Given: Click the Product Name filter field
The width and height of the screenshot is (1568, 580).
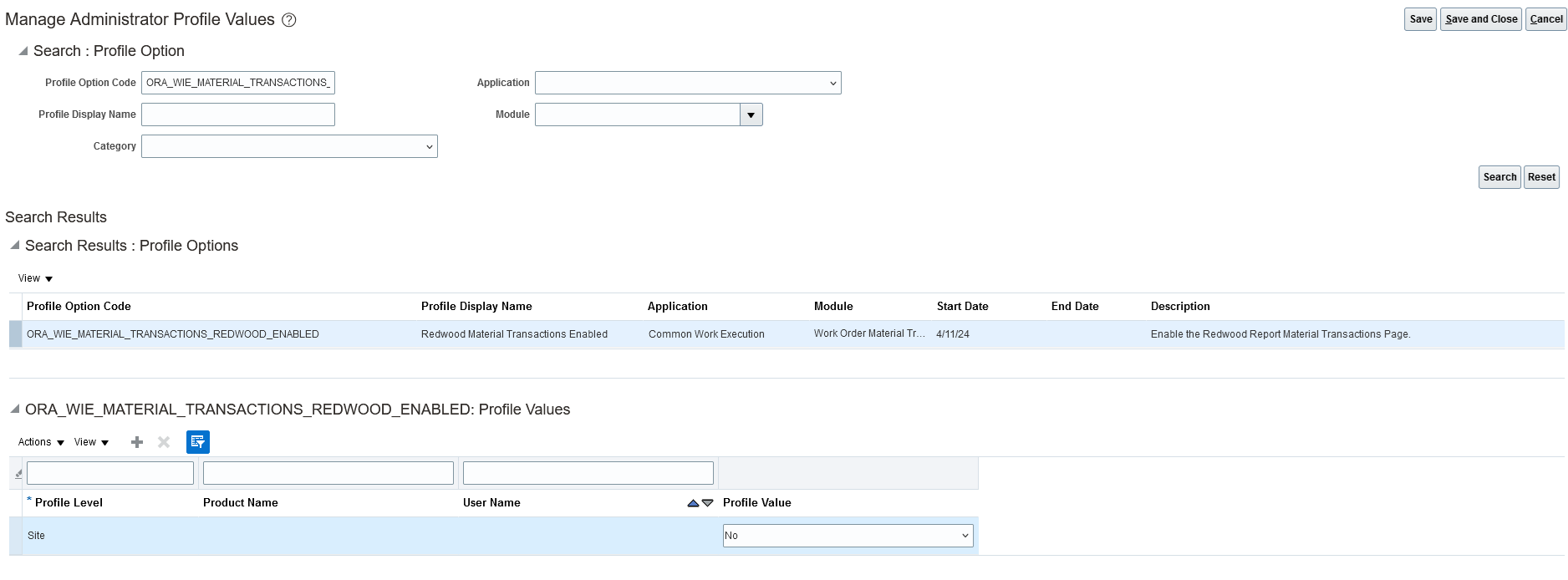Looking at the screenshot, I should (x=328, y=473).
